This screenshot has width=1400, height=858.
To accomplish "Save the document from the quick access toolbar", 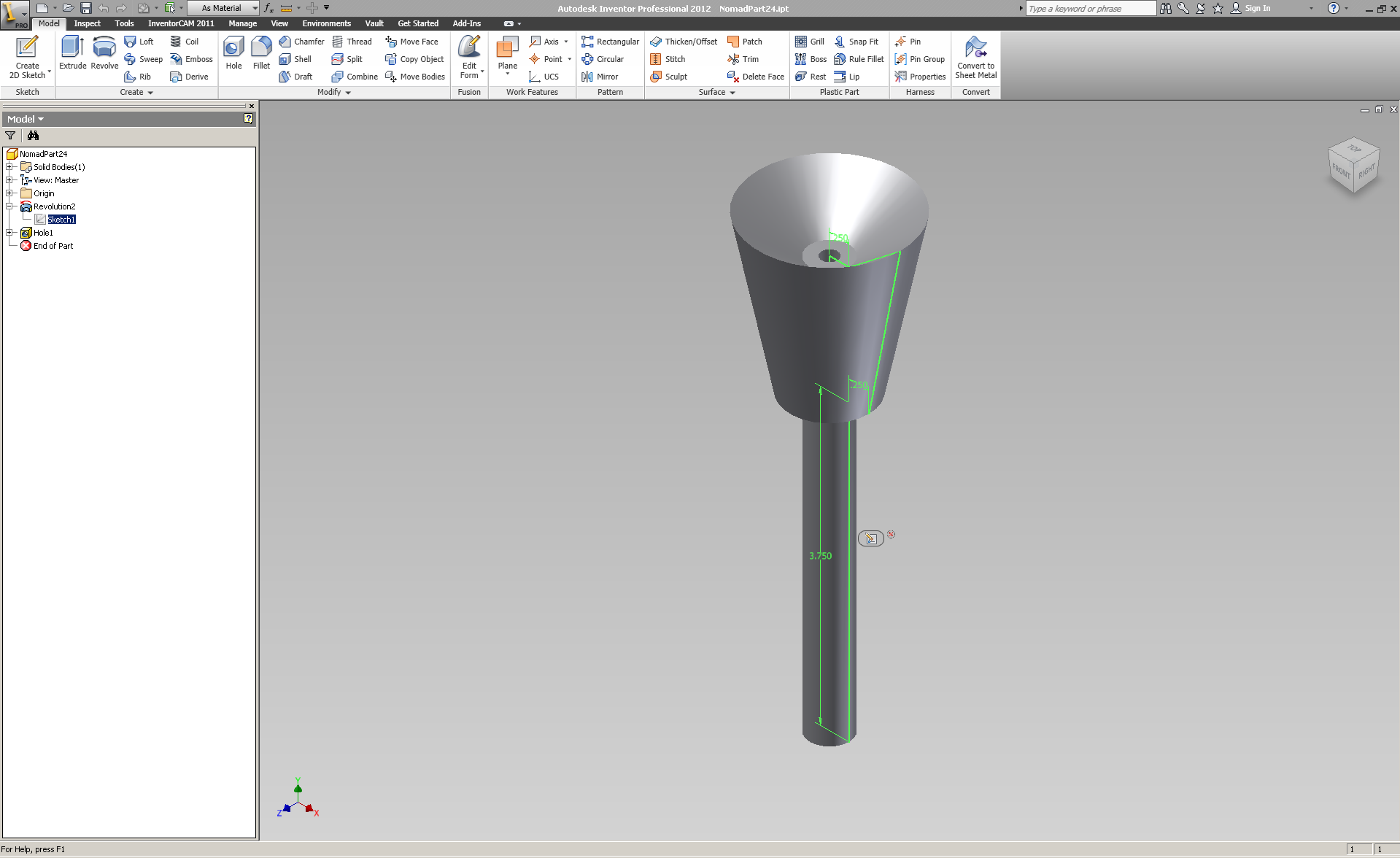I will coord(86,8).
